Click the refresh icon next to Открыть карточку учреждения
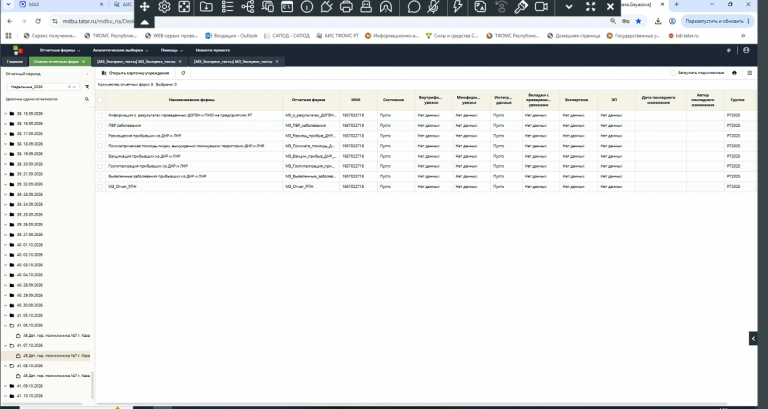This screenshot has height=409, width=768. tap(183, 73)
